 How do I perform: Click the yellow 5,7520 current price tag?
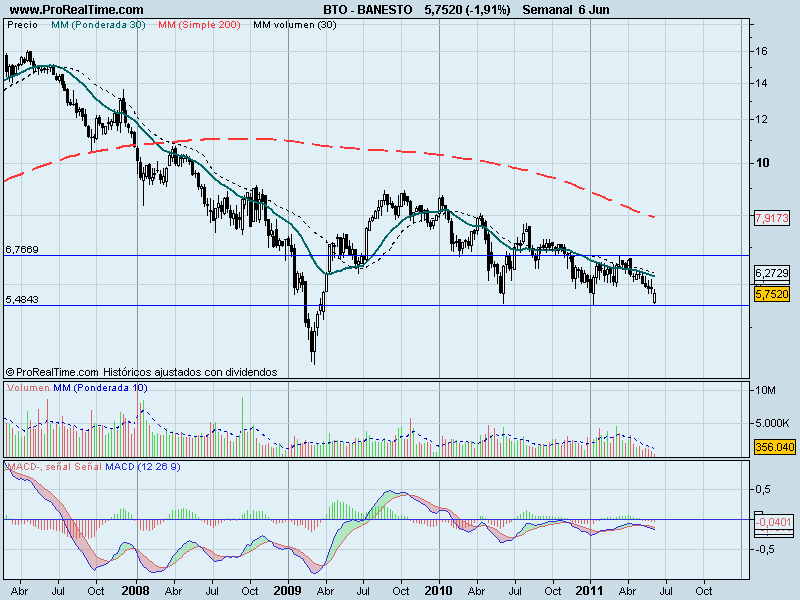pyautogui.click(x=772, y=294)
